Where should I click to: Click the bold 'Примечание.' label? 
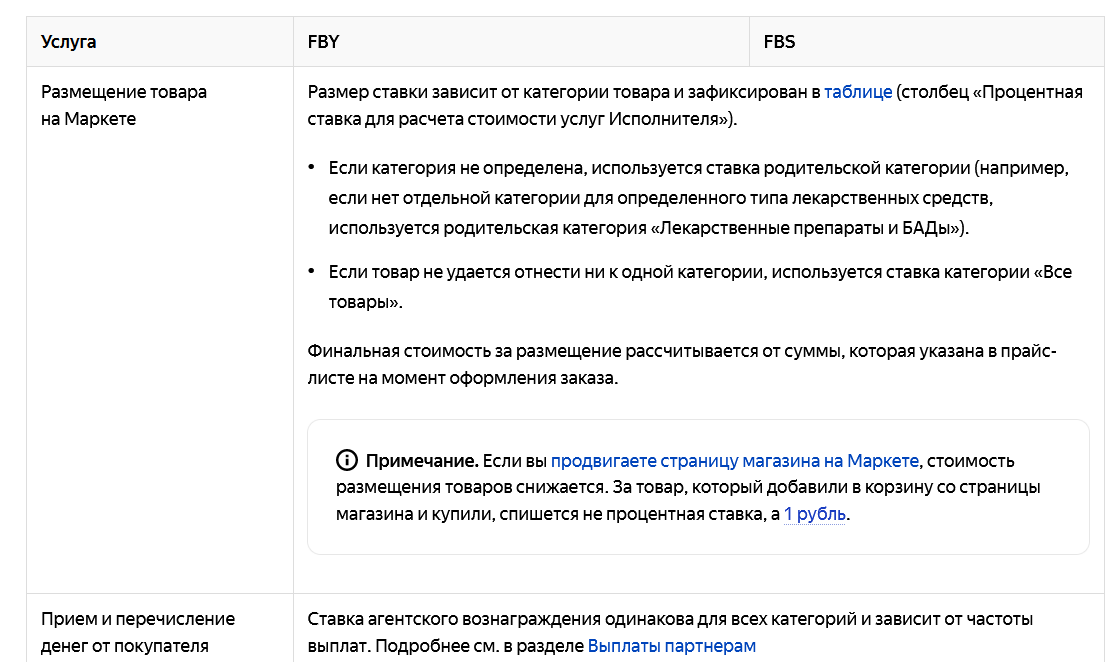point(422,461)
